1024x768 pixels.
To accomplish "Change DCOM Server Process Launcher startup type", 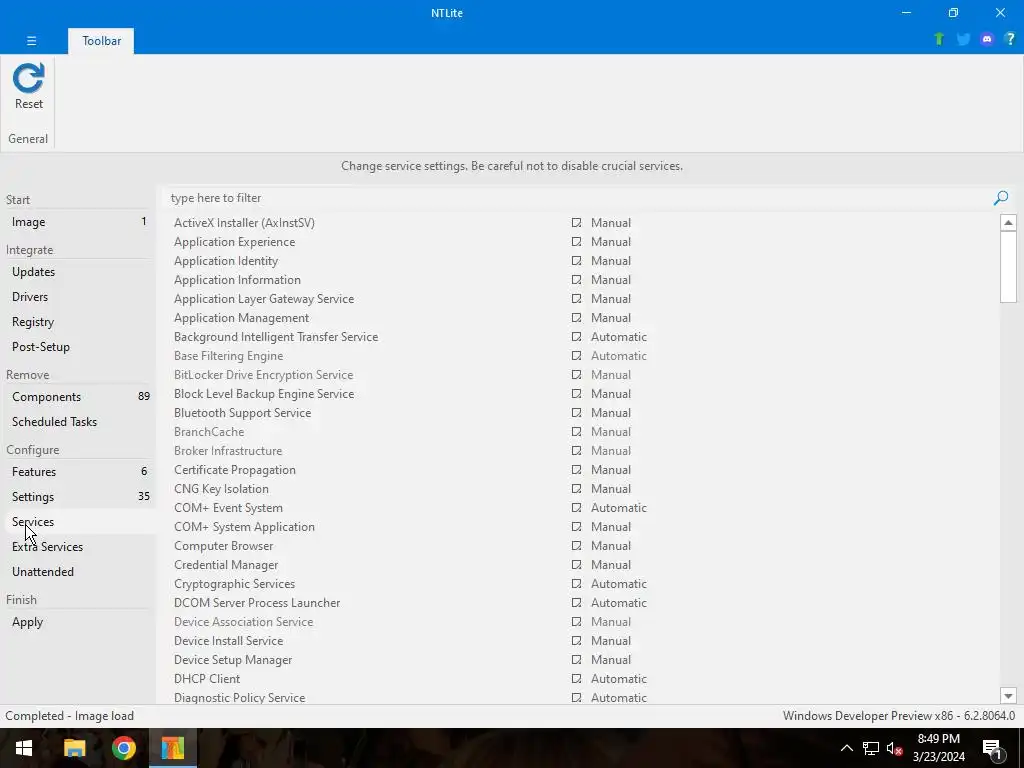I will (x=618, y=603).
